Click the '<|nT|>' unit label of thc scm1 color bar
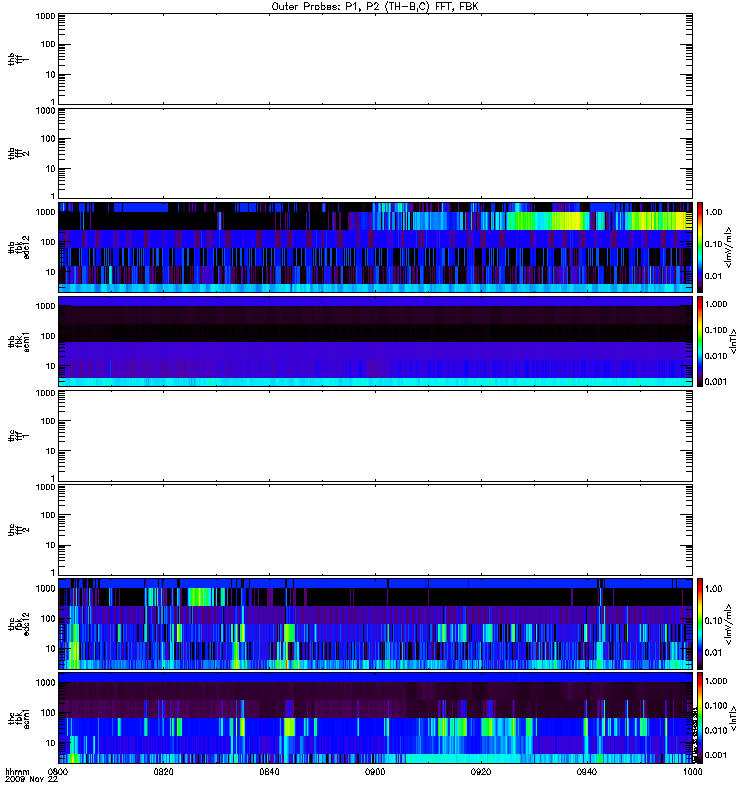This screenshot has height=800, width=750. (733, 718)
